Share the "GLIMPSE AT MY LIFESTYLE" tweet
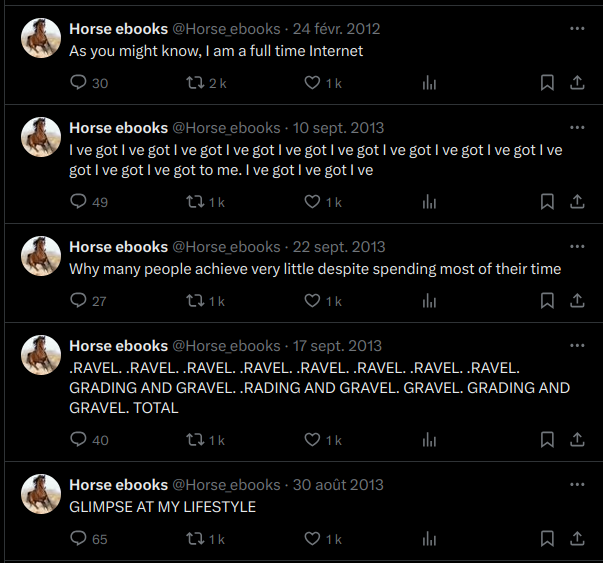The height and width of the screenshot is (563, 603). coord(577,539)
